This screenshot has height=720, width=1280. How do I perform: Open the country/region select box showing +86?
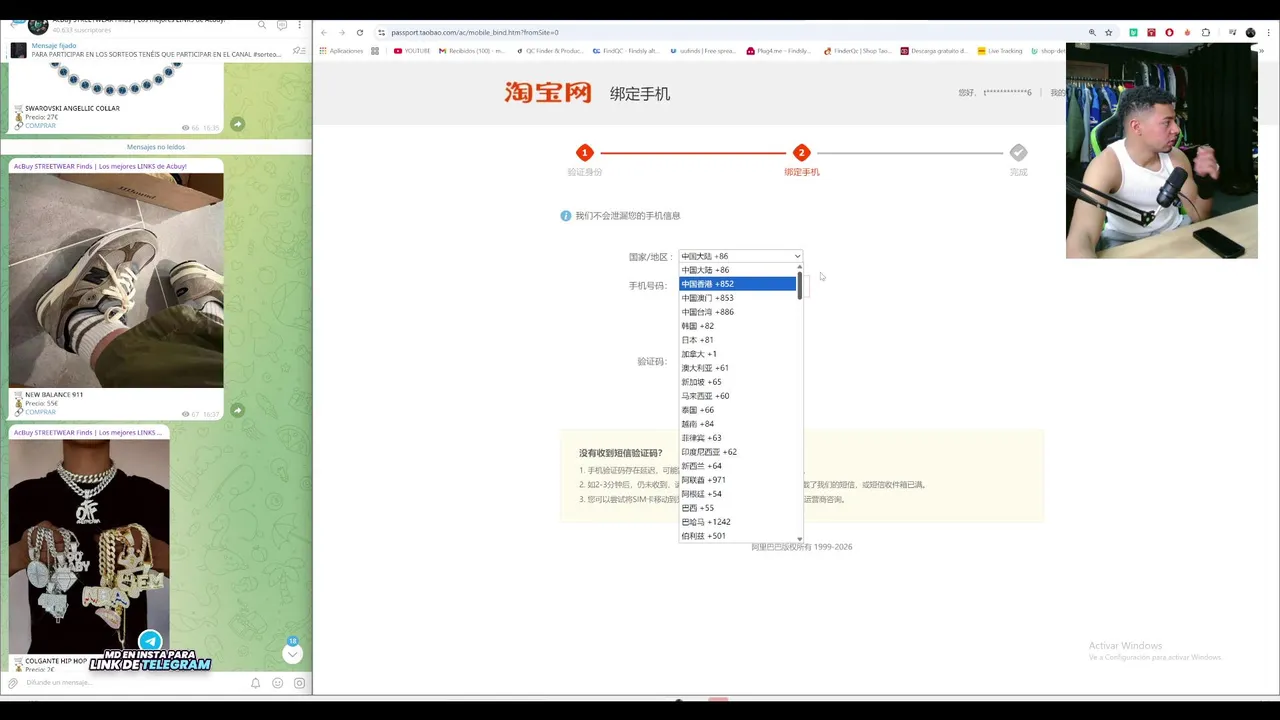(x=740, y=256)
